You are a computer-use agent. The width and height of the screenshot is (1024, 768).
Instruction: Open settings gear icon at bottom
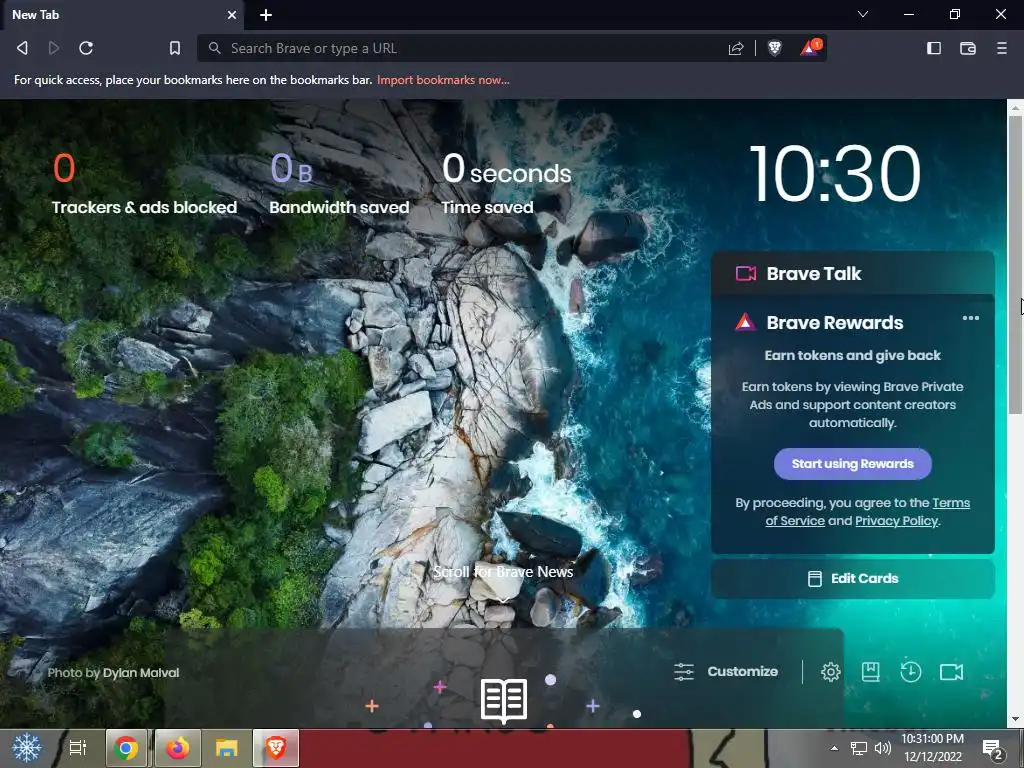pos(831,671)
